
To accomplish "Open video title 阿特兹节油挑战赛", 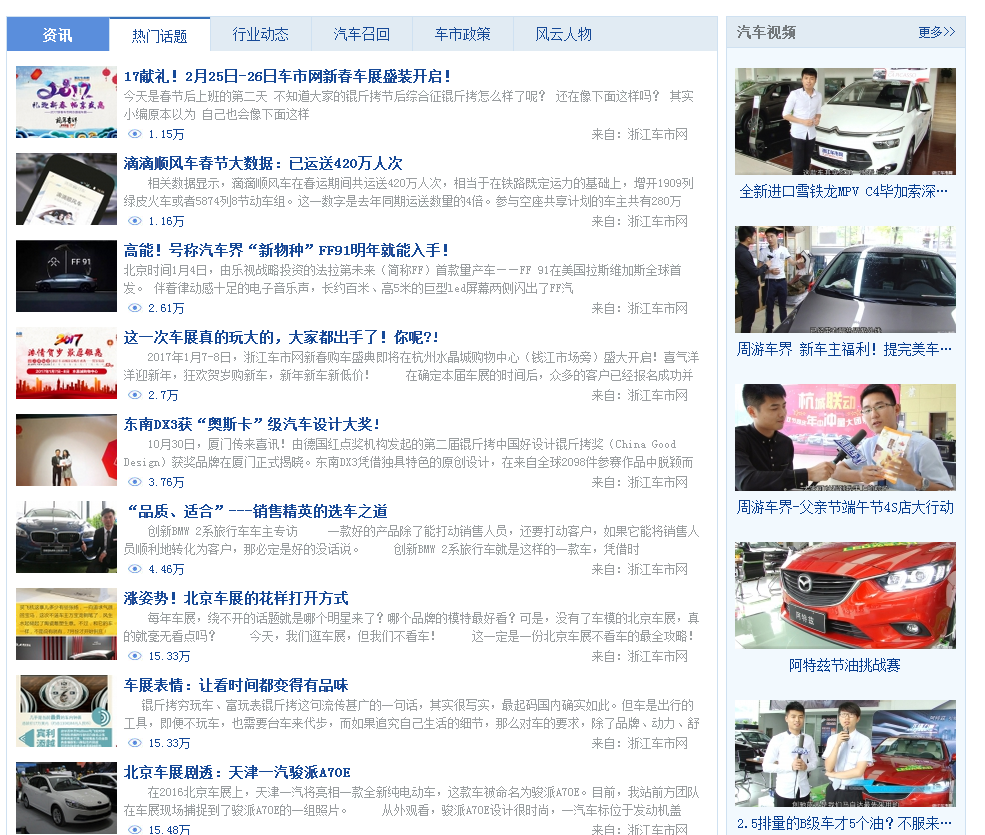I will [x=845, y=665].
